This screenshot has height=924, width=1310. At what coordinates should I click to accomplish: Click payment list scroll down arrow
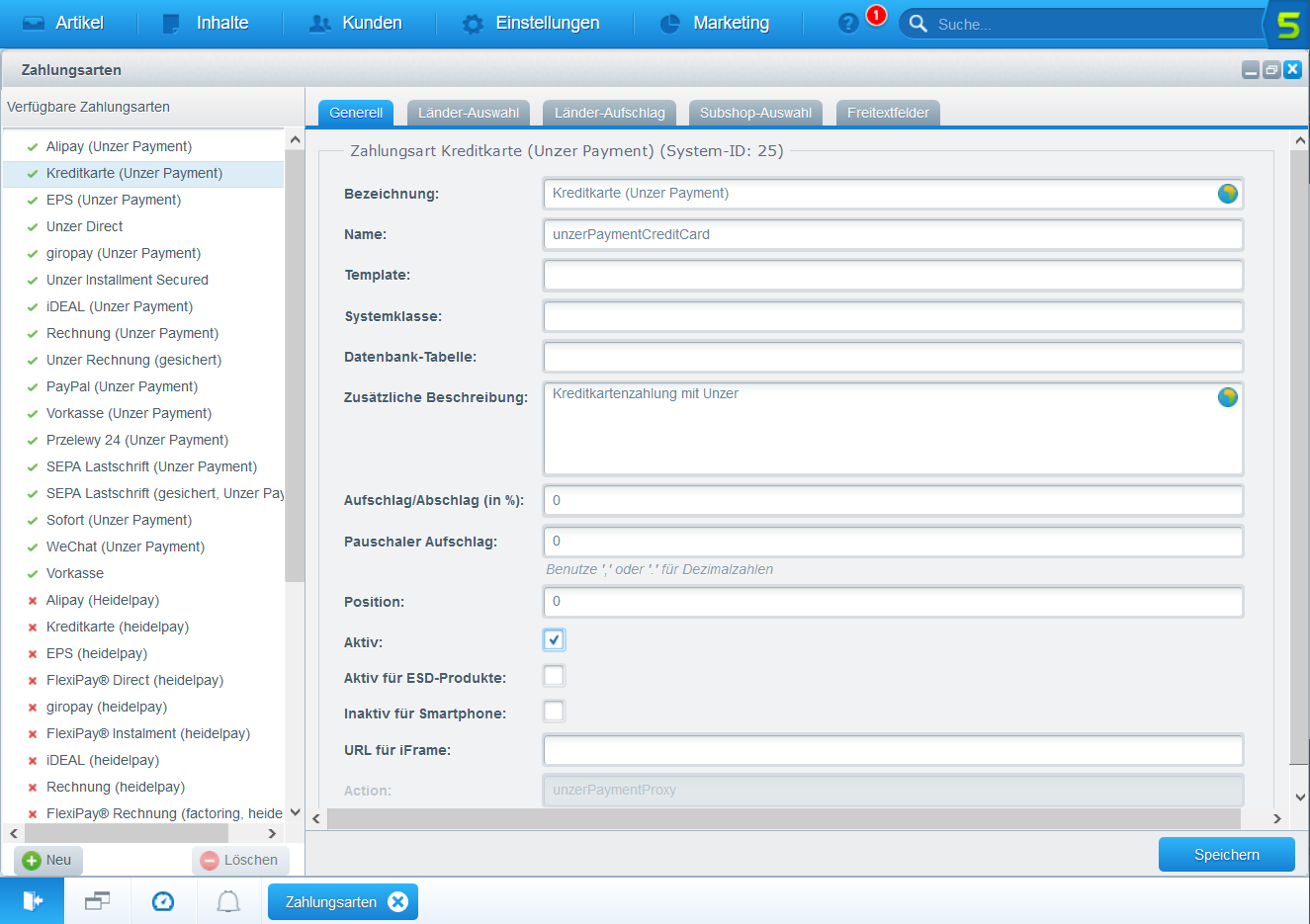click(x=295, y=812)
